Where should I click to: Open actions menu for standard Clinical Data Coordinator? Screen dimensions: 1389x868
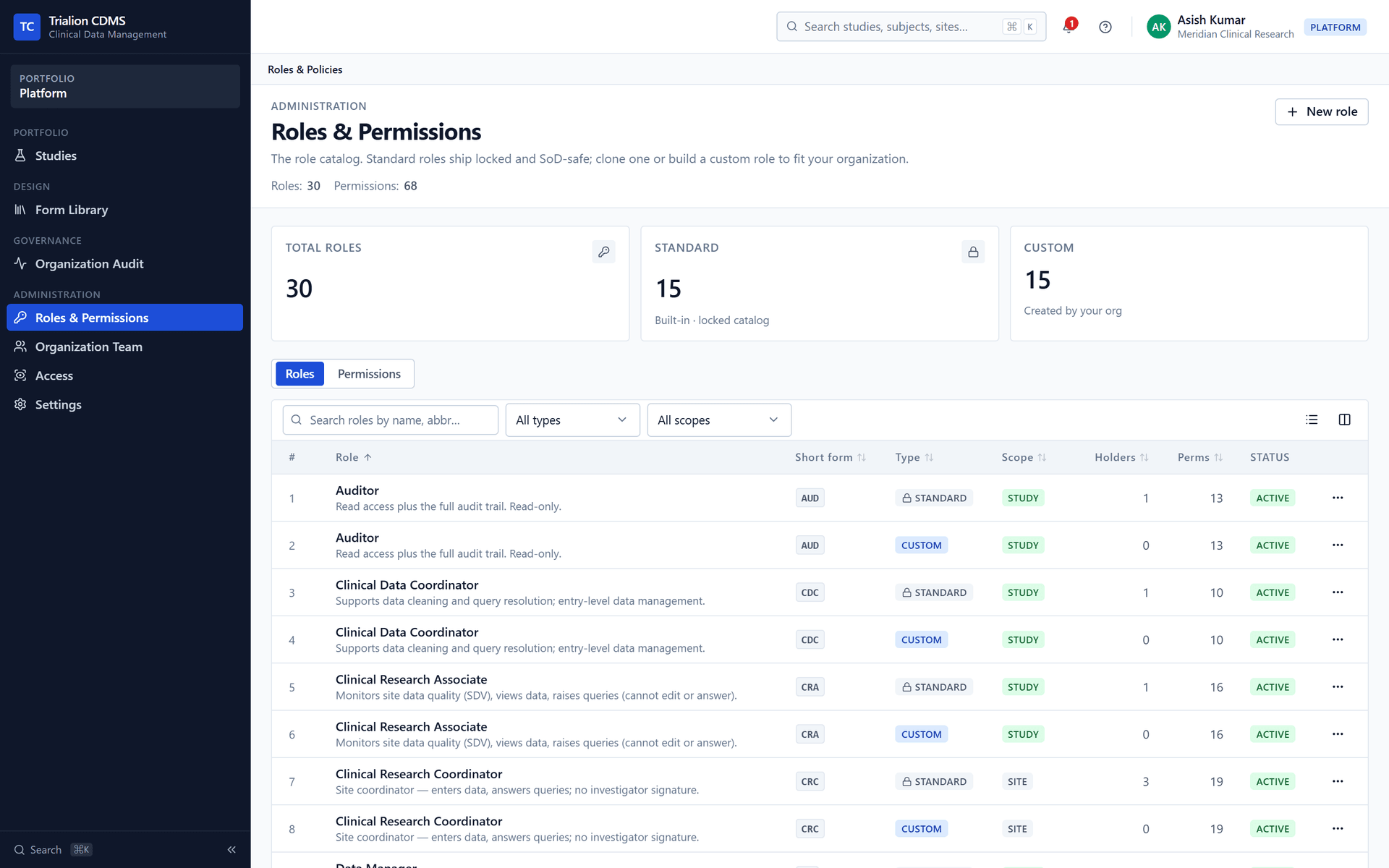point(1338,592)
